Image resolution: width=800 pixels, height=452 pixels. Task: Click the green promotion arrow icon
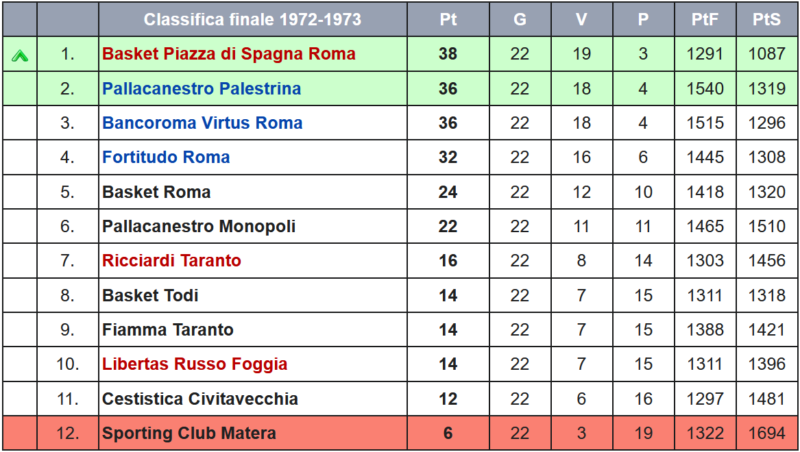(19, 55)
